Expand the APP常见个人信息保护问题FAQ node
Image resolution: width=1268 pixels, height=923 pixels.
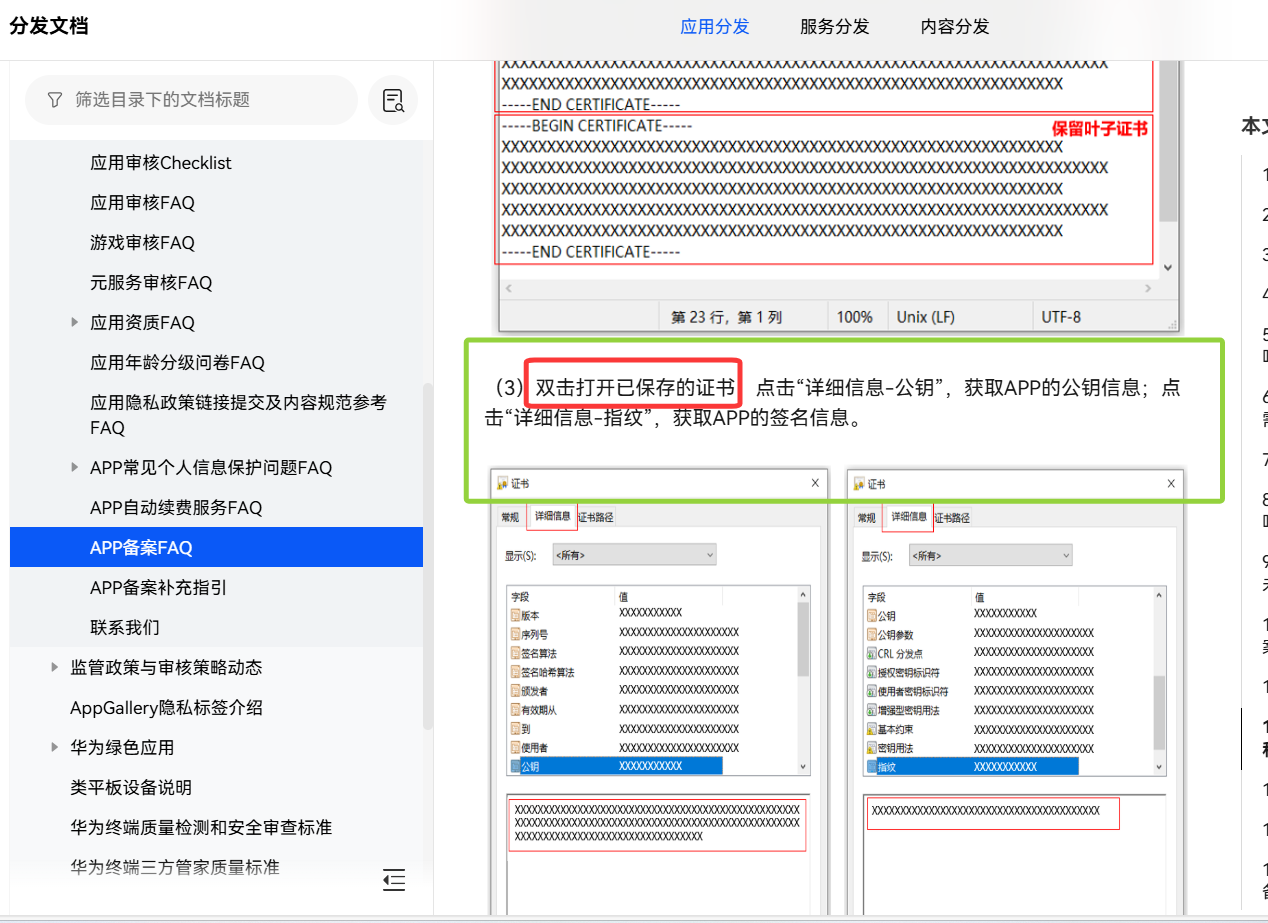pos(75,468)
